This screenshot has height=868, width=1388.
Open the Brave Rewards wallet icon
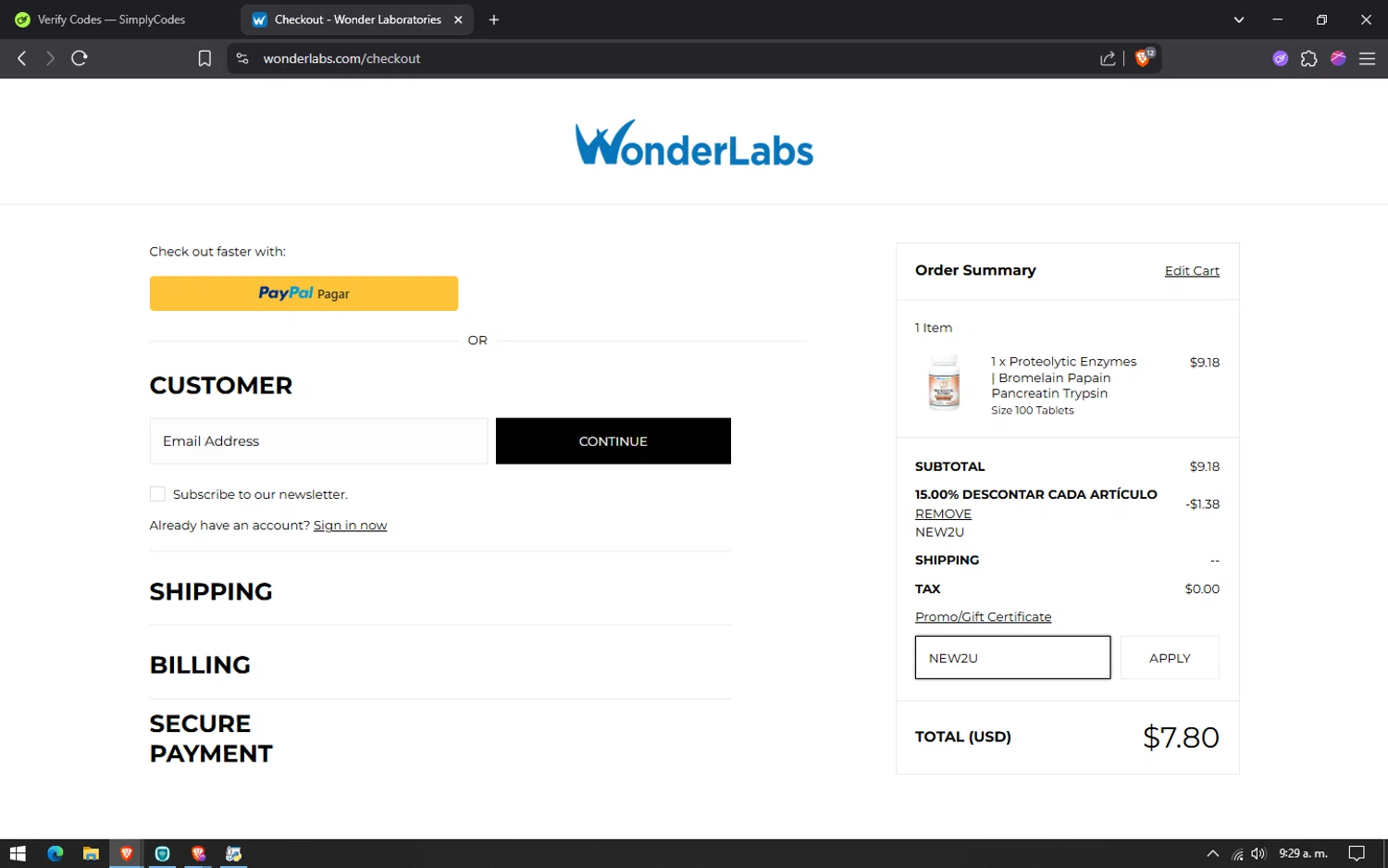click(1338, 58)
